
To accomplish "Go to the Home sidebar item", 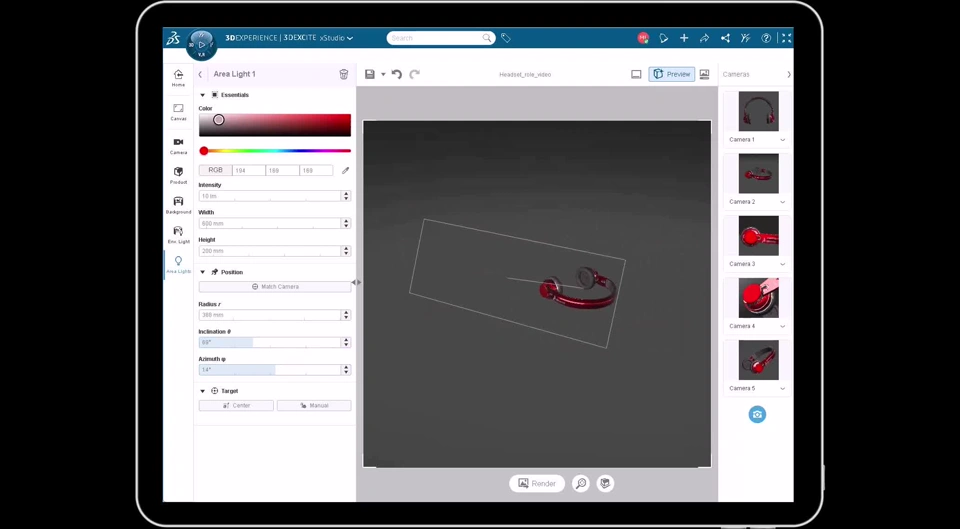I will 178,78.
